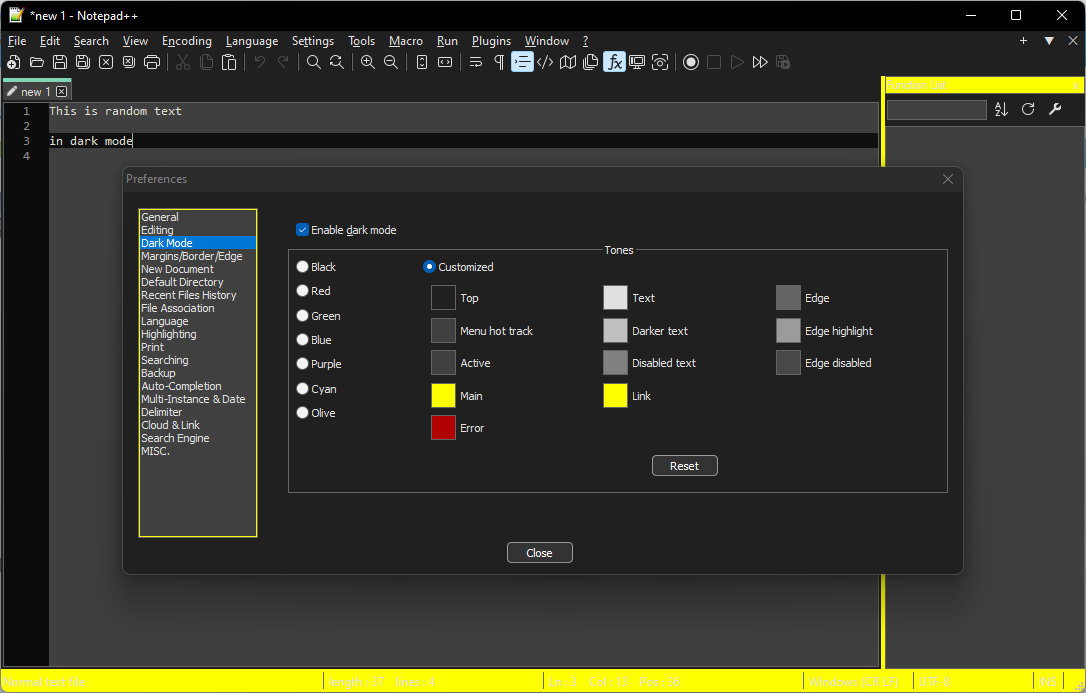The width and height of the screenshot is (1086, 693).
Task: Toggle synchronize vertical scrolling icon
Action: [x=422, y=62]
